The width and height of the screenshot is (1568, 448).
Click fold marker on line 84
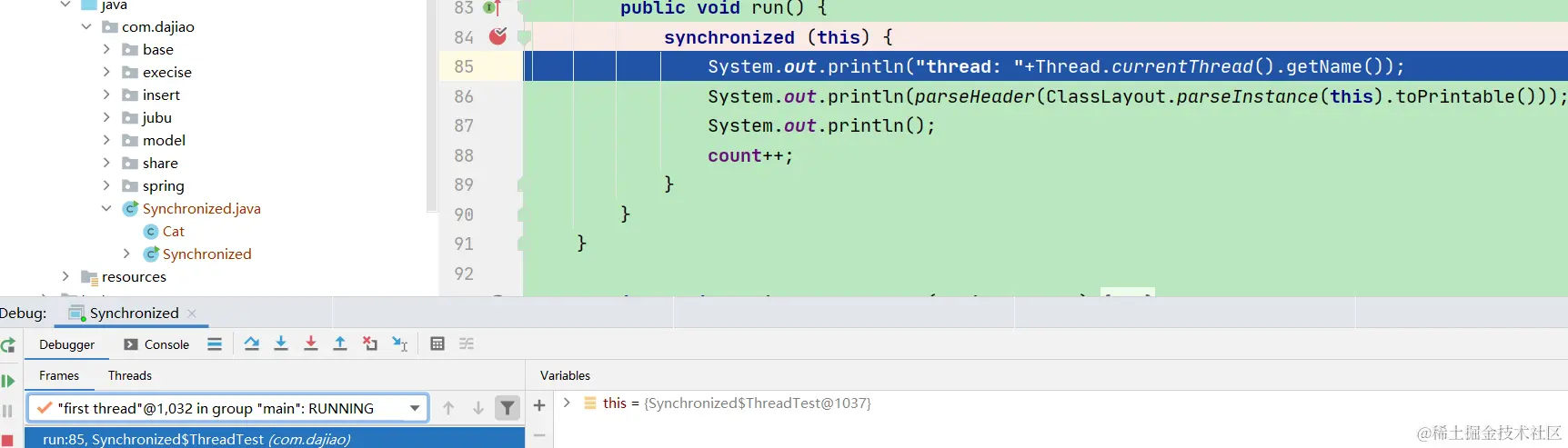pyautogui.click(x=524, y=37)
